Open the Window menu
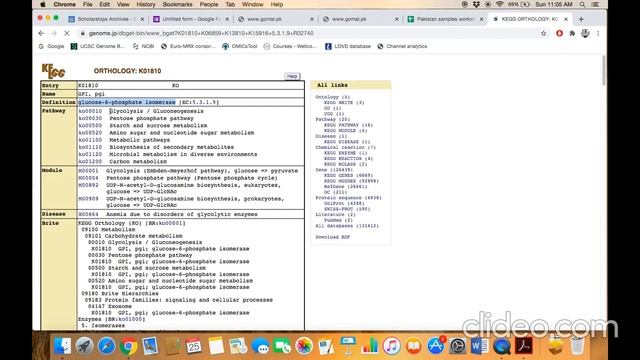The height and width of the screenshot is (360, 640). (253, 4)
